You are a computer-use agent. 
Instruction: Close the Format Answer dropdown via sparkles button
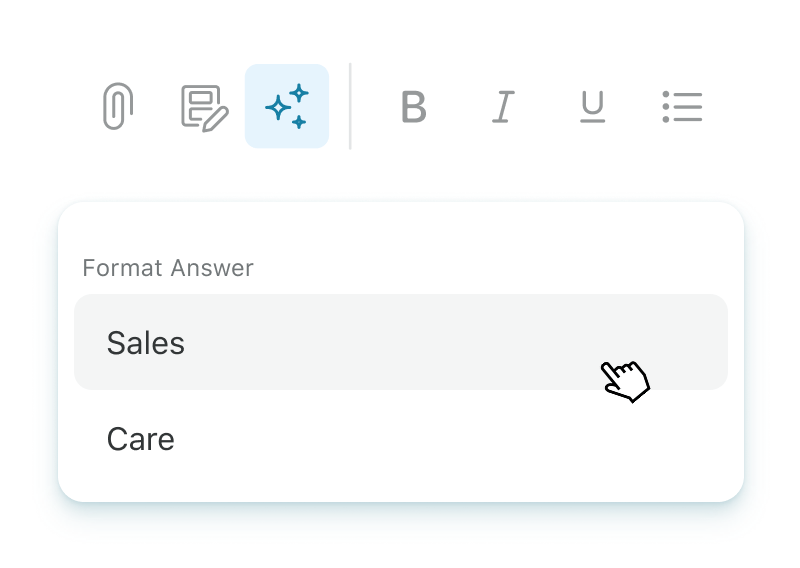(x=287, y=106)
